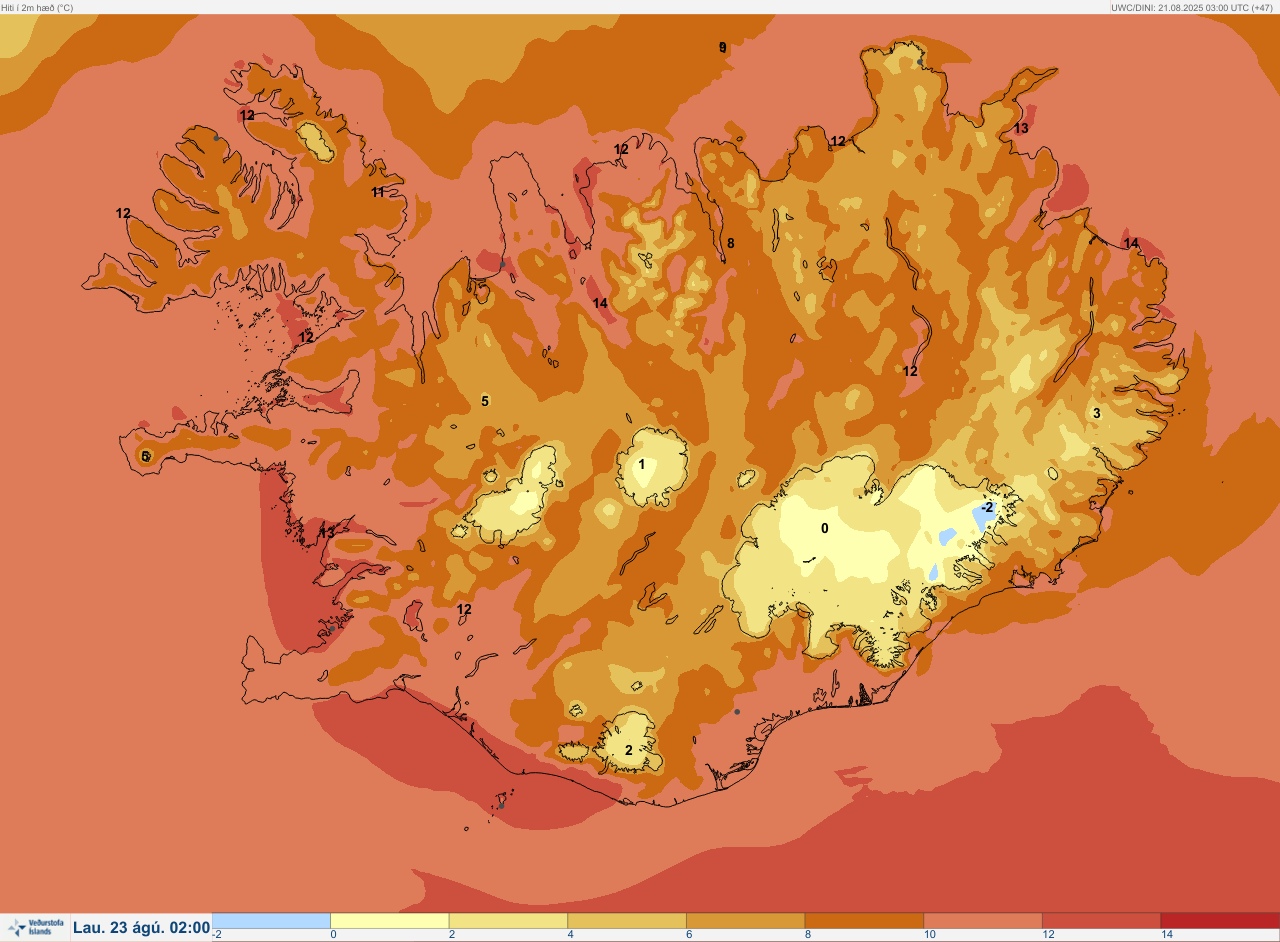1280x942 pixels.
Task: Click the Veðurstofa Íslands logo
Action: 35,928
